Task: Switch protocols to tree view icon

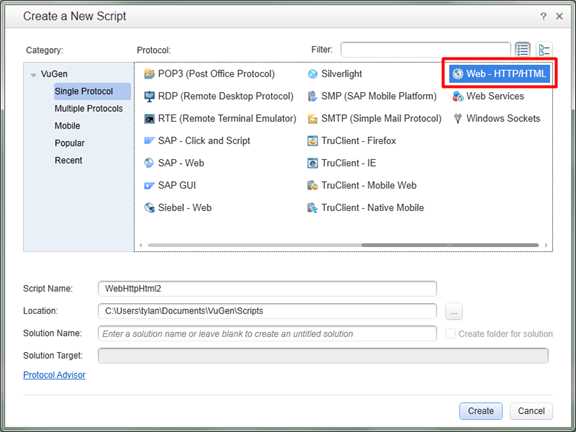Action: click(544, 50)
